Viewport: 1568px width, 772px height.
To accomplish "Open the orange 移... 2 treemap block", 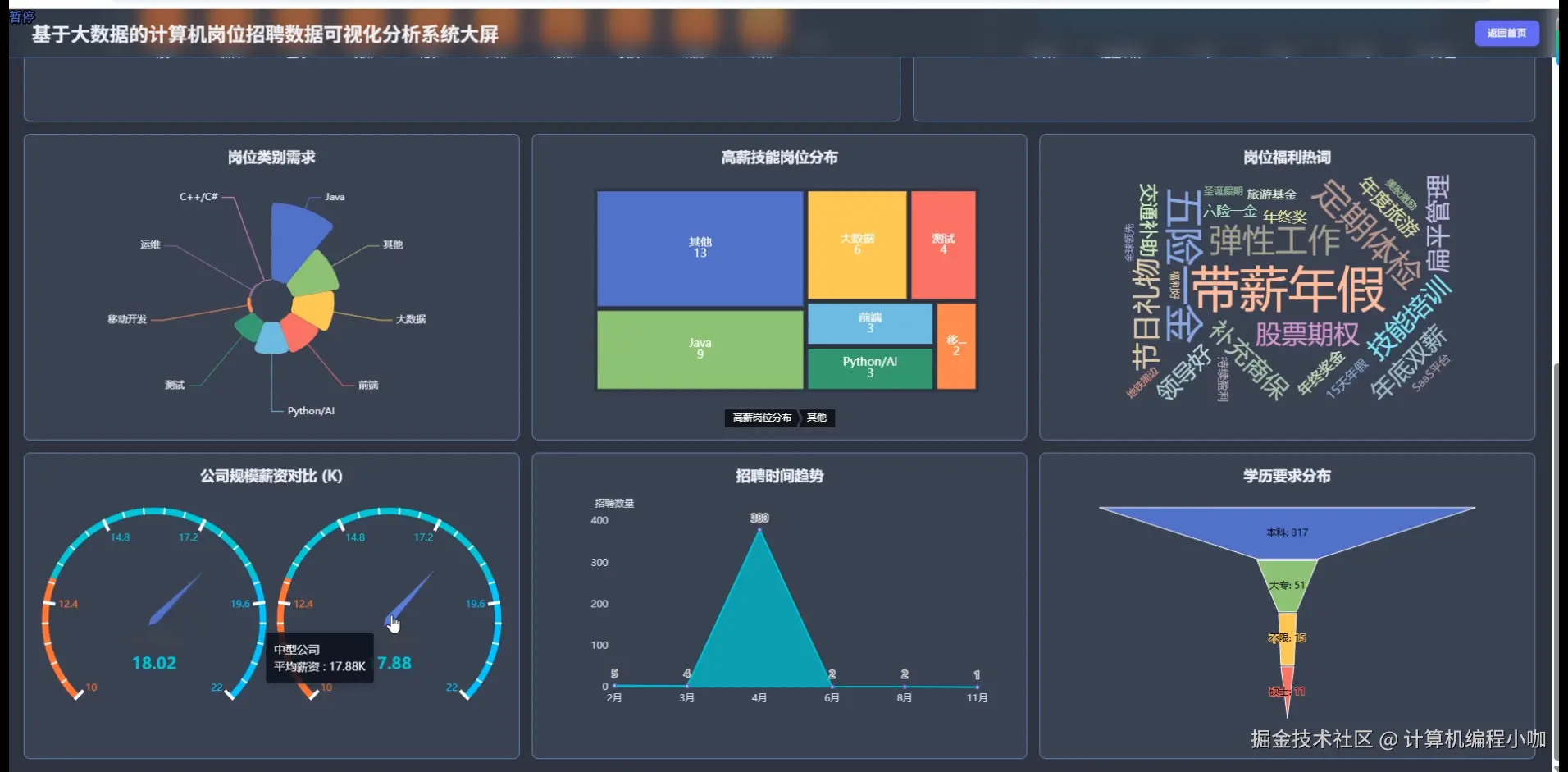I will coord(956,346).
